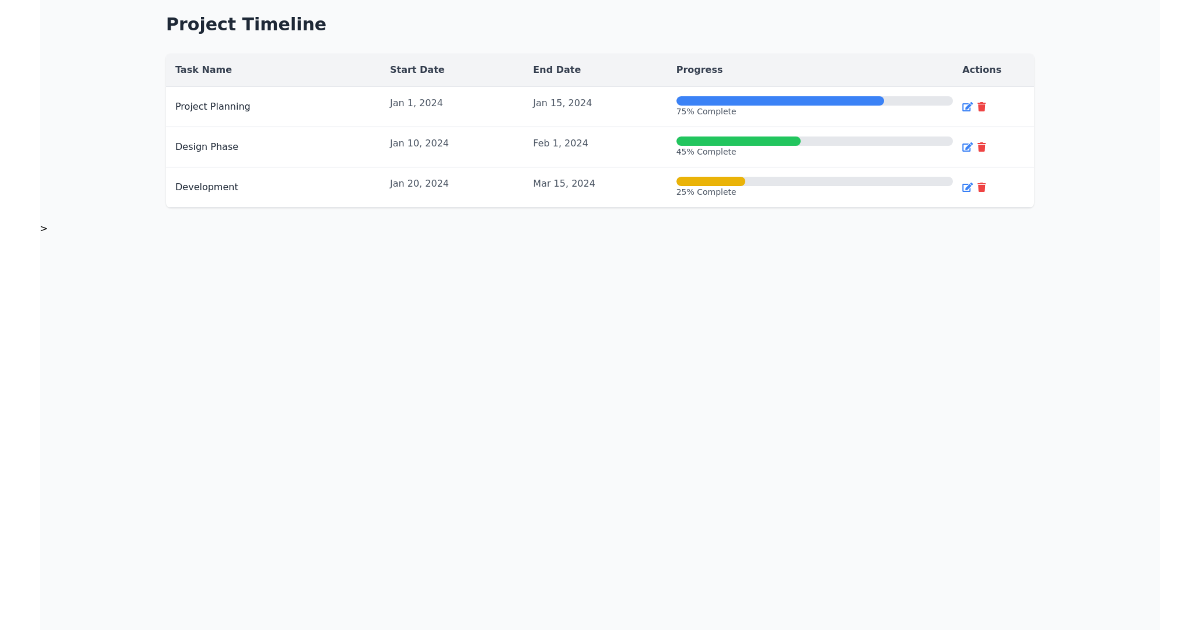The image size is (1200, 630).
Task: Click the green 45% progress bar
Action: point(738,141)
